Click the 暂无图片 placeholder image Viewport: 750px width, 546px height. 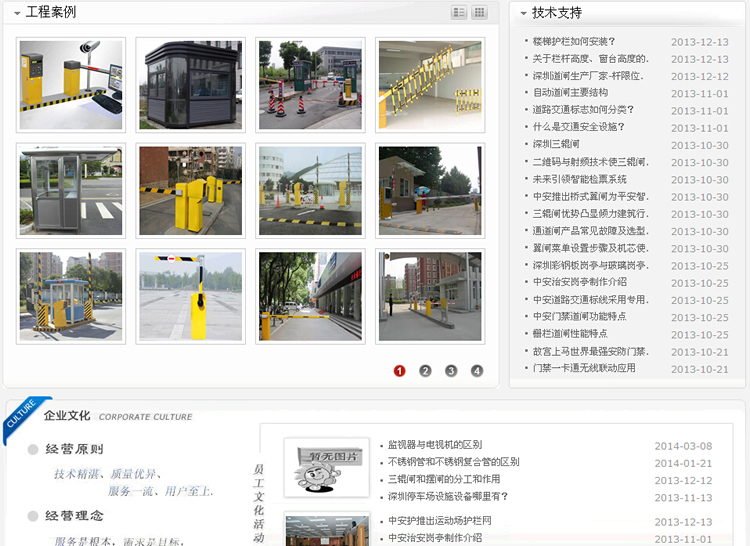pyautogui.click(x=327, y=468)
